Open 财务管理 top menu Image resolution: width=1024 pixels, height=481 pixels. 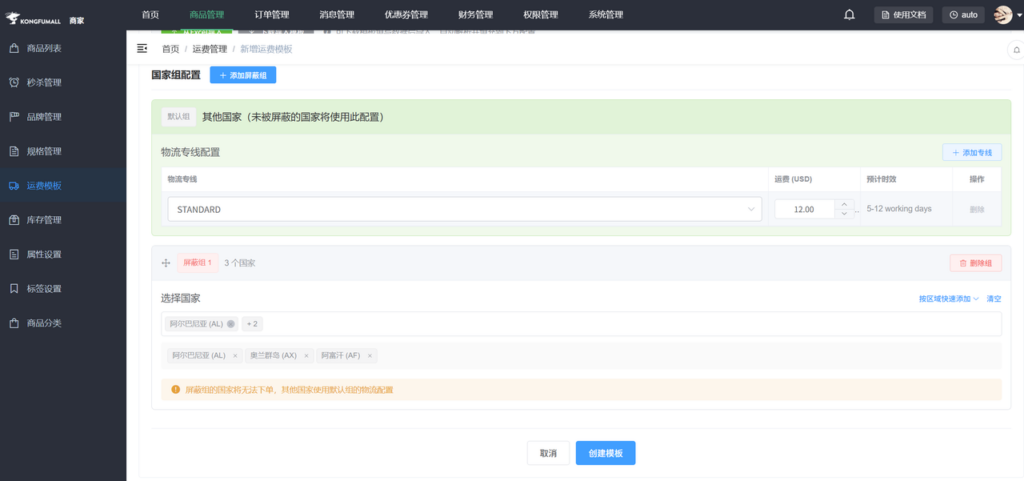tap(475, 15)
